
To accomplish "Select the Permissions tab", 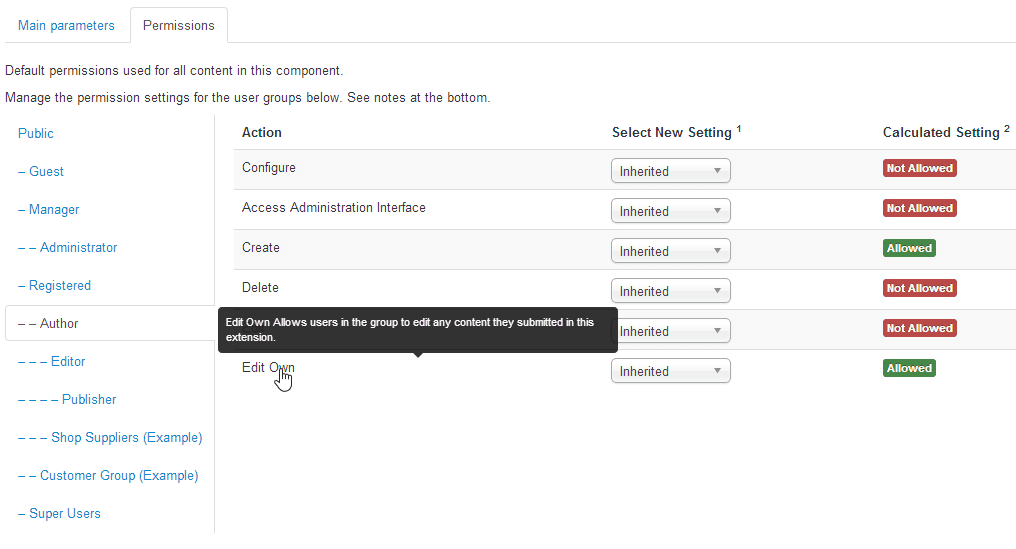I will pos(179,25).
